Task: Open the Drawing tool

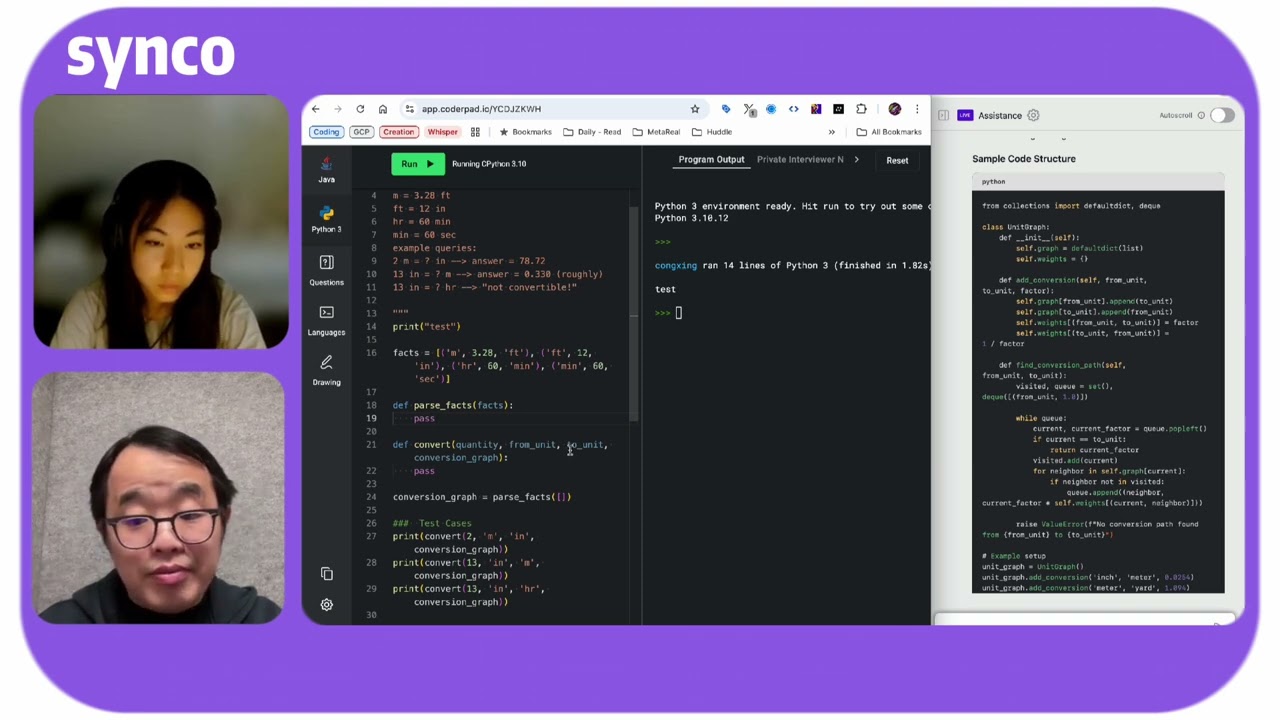Action: pyautogui.click(x=326, y=369)
